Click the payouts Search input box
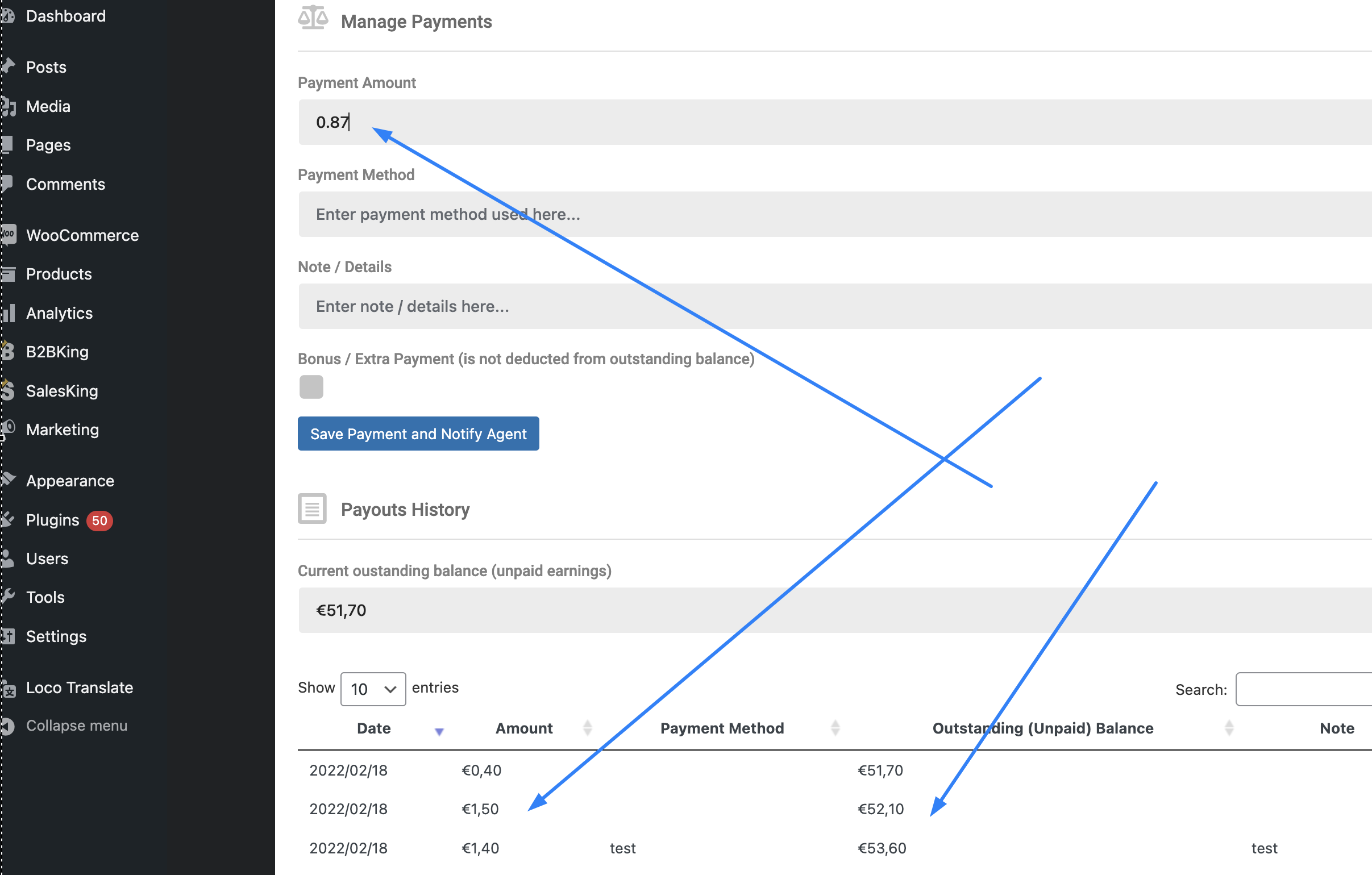 pos(1304,689)
